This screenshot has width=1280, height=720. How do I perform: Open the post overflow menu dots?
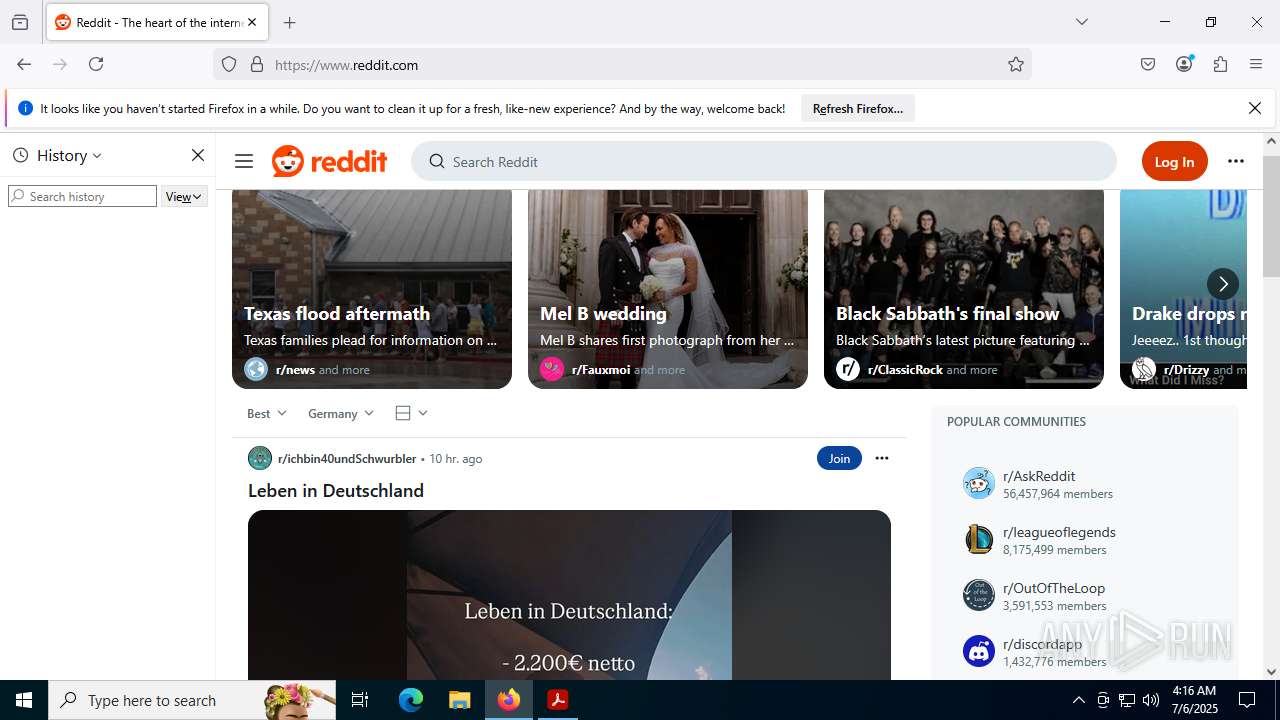[881, 458]
